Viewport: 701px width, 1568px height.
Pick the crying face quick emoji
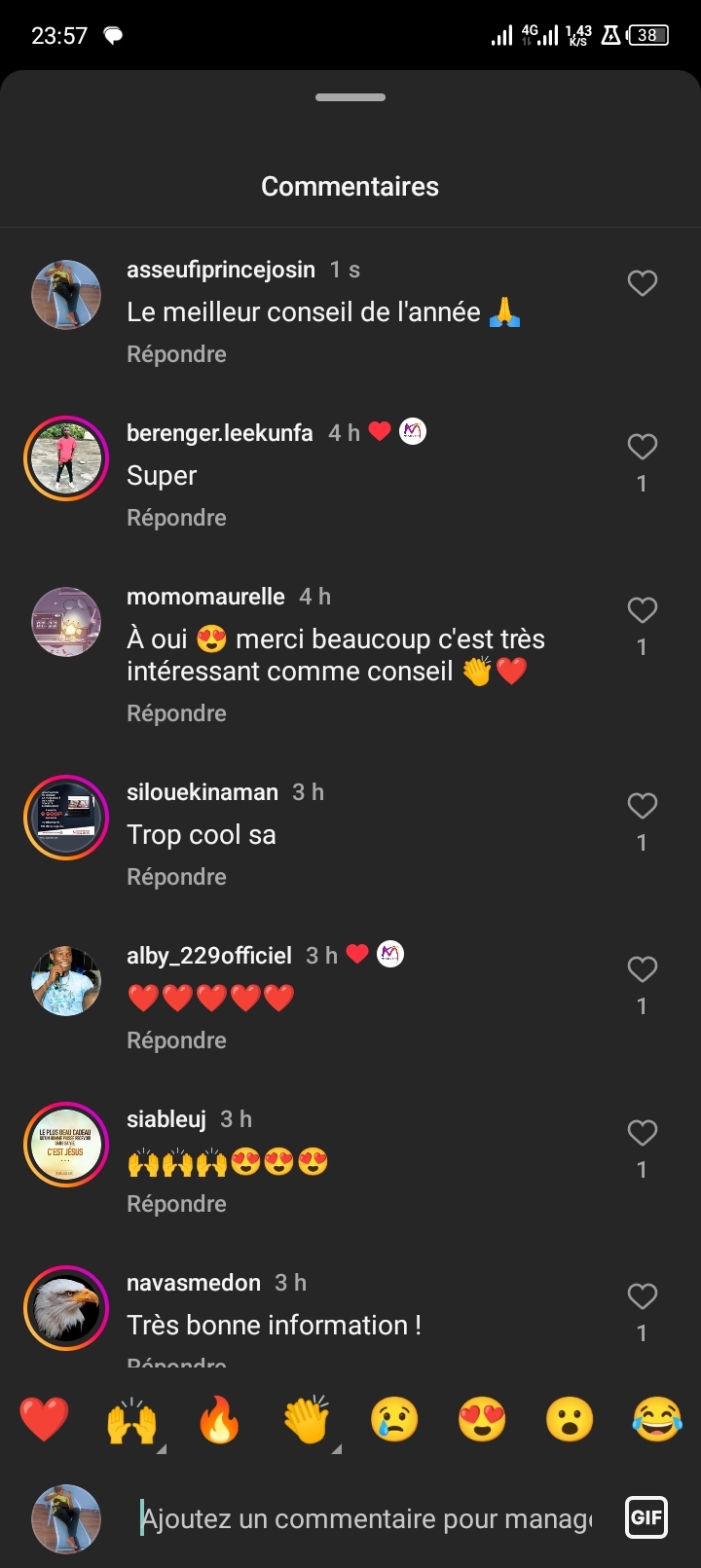point(394,1420)
